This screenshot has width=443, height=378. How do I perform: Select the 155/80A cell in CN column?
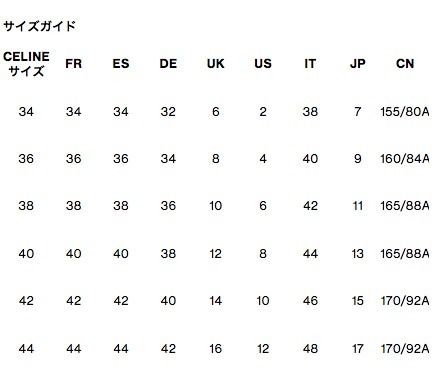click(405, 112)
